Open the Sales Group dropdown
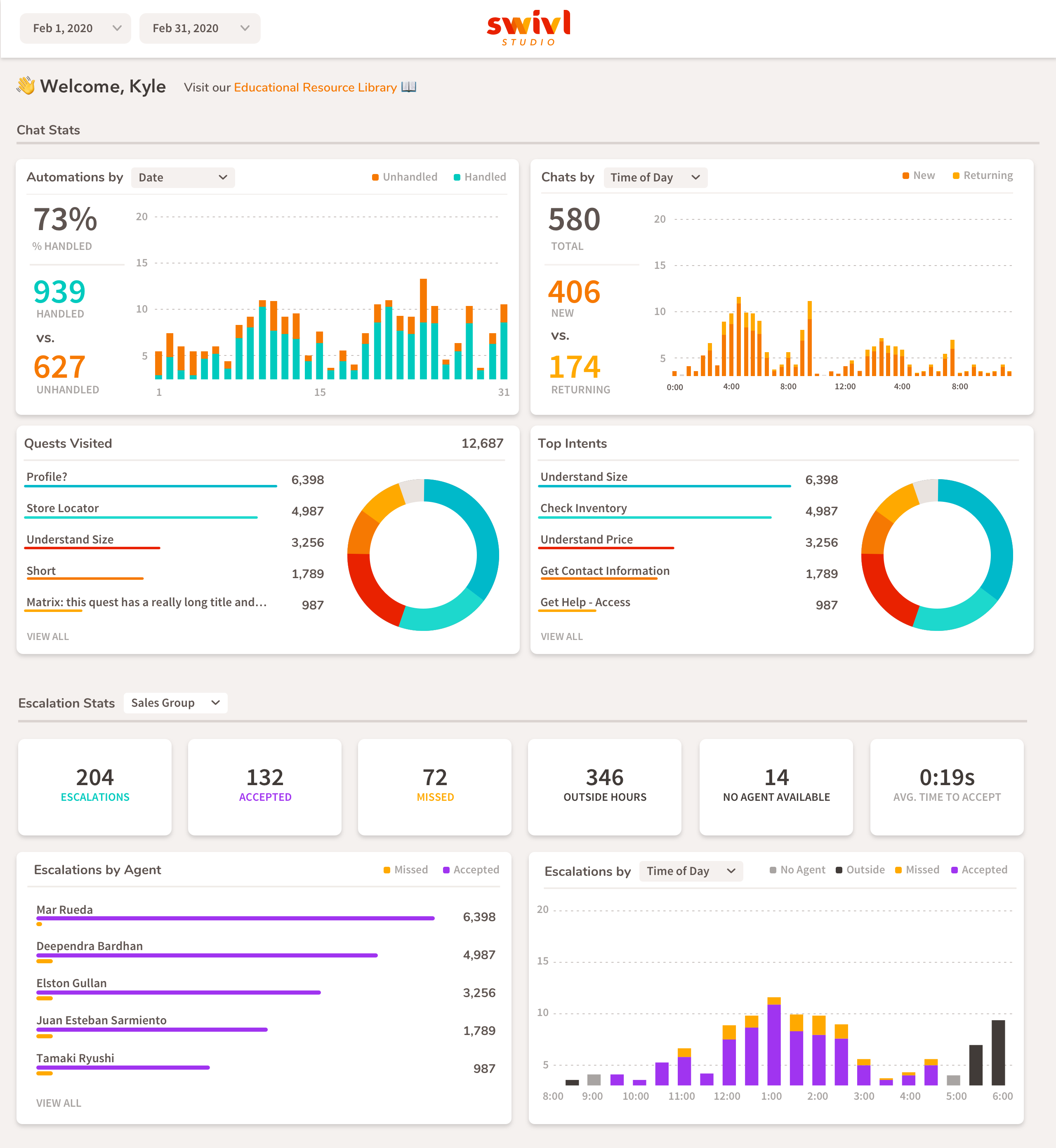This screenshot has width=1056, height=1148. [175, 703]
